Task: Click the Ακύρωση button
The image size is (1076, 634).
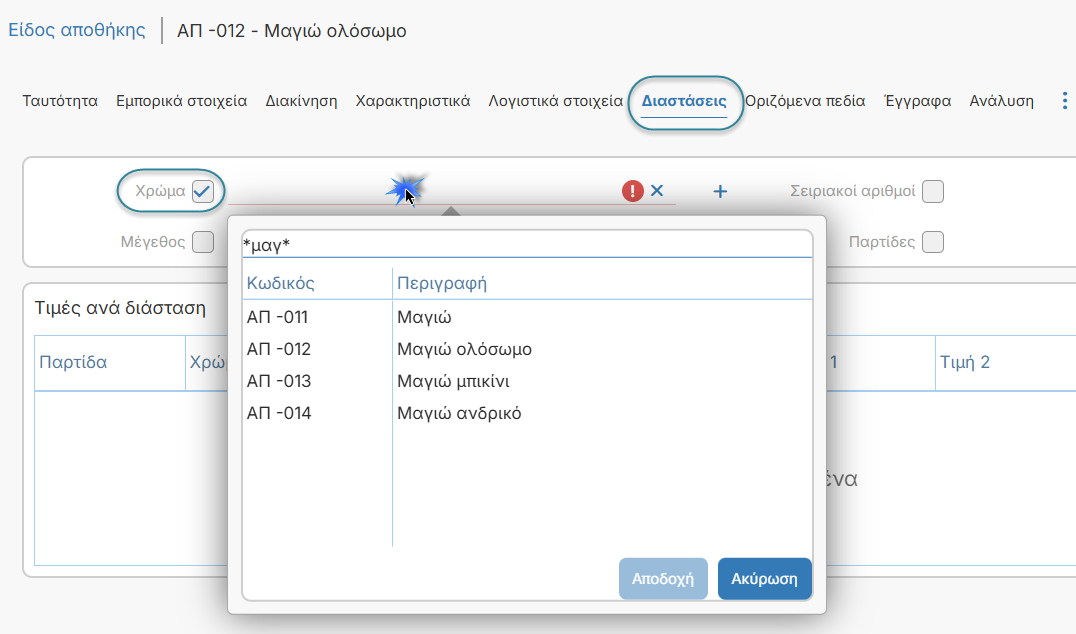Action: [764, 578]
